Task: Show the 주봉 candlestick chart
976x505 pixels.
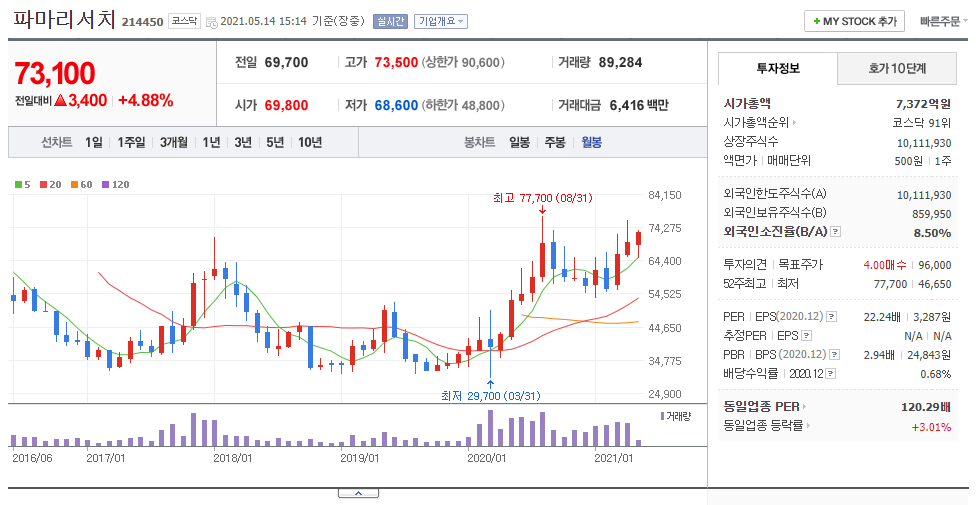Action: [555, 143]
